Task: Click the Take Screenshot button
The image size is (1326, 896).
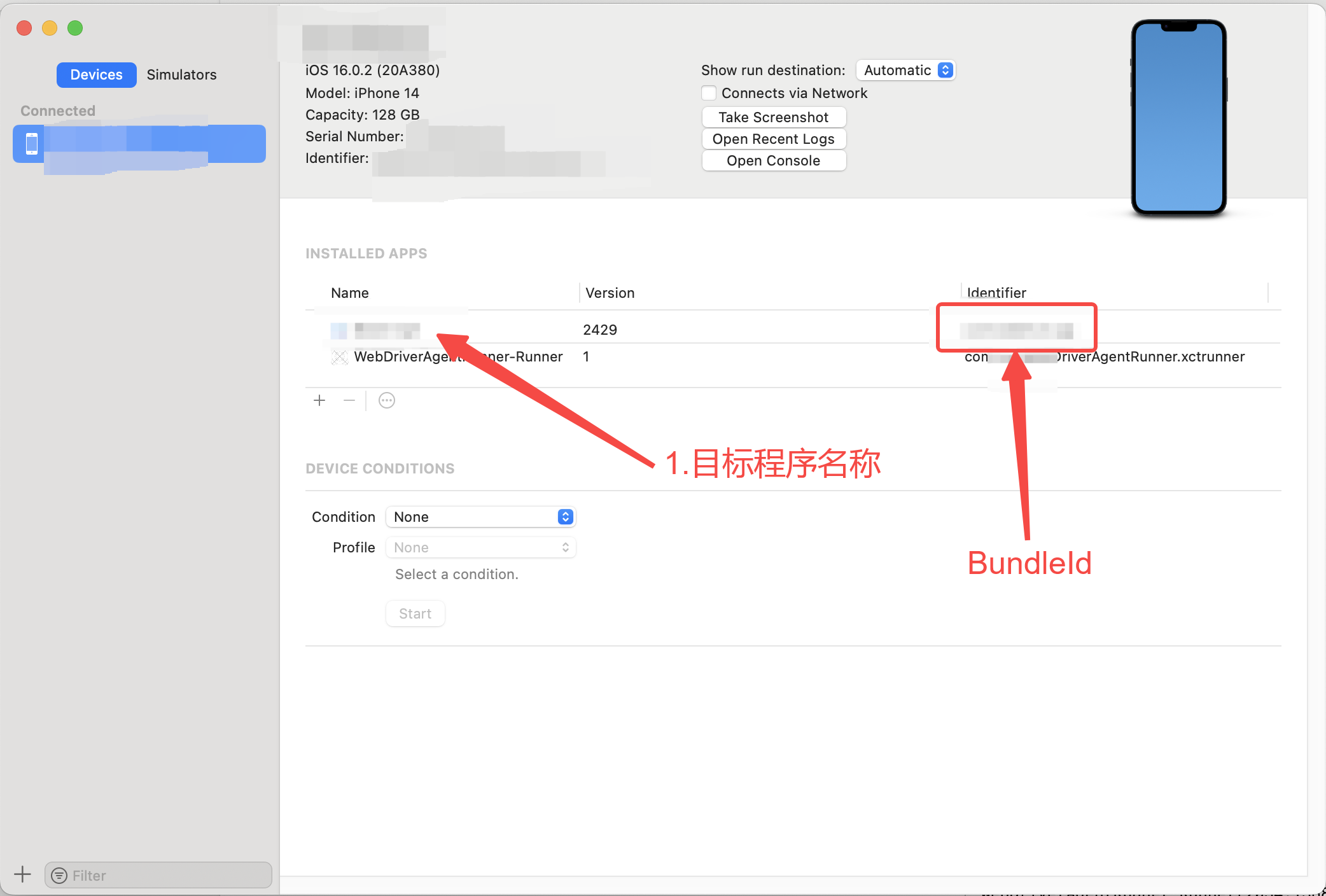Action: [773, 117]
